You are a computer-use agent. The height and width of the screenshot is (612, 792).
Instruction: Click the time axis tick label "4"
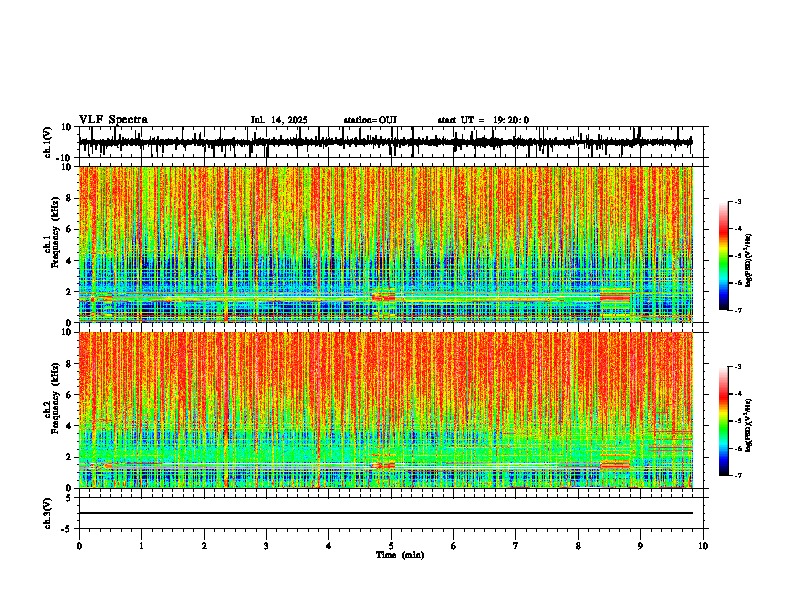pos(329,546)
